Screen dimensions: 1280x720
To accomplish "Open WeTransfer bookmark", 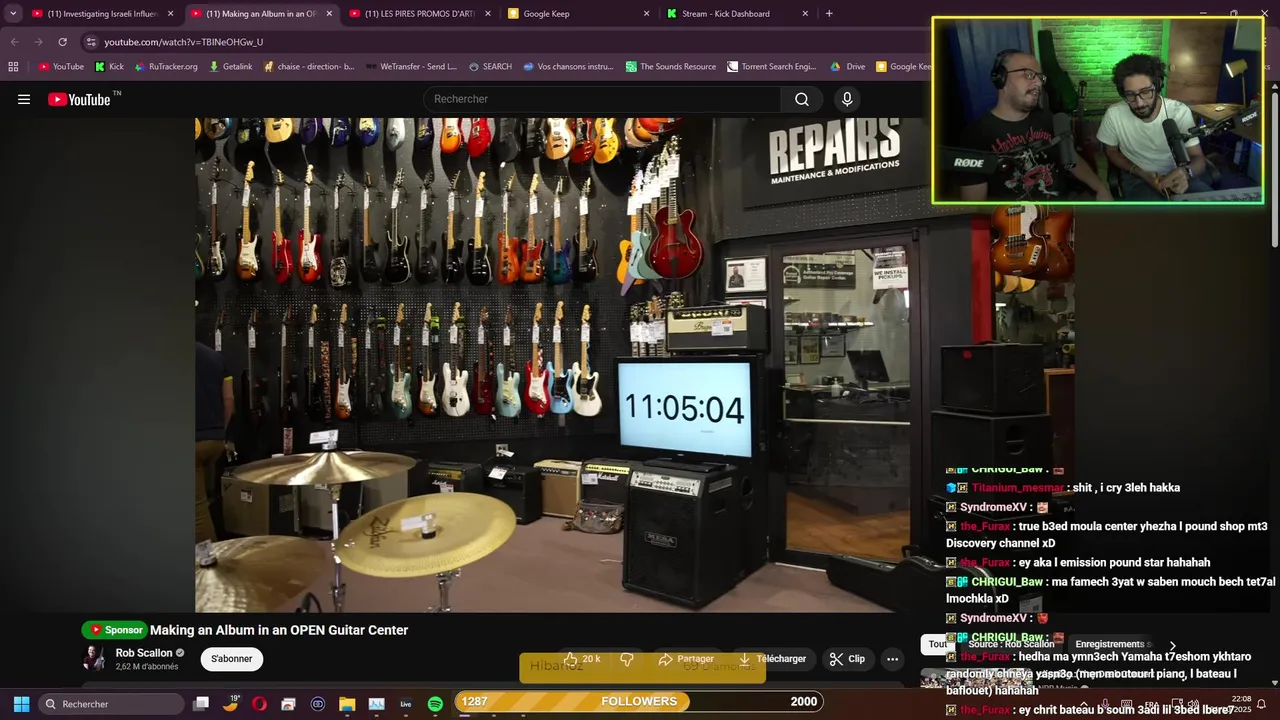I will (411, 67).
